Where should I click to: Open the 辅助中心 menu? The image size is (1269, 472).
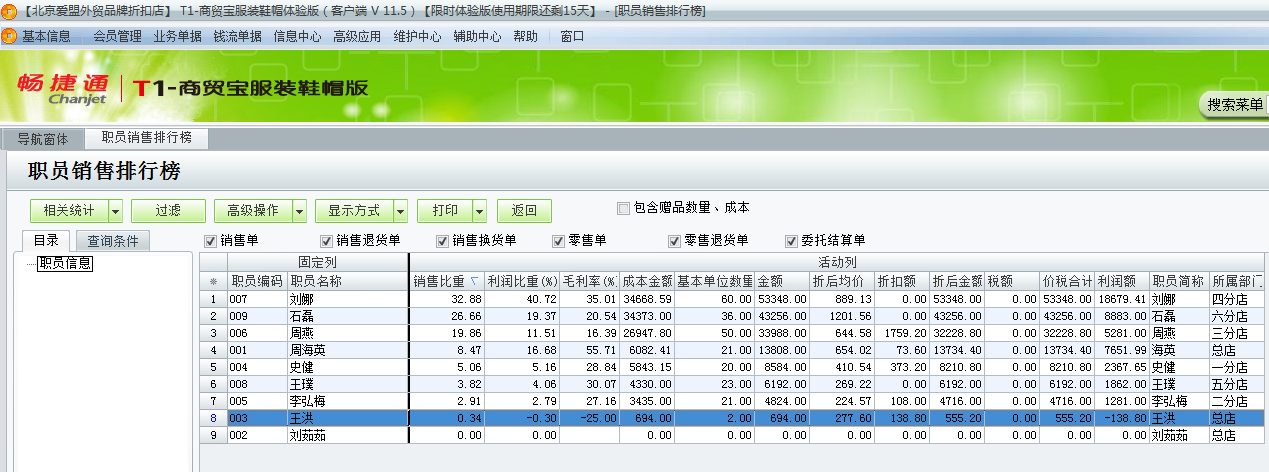[x=477, y=36]
